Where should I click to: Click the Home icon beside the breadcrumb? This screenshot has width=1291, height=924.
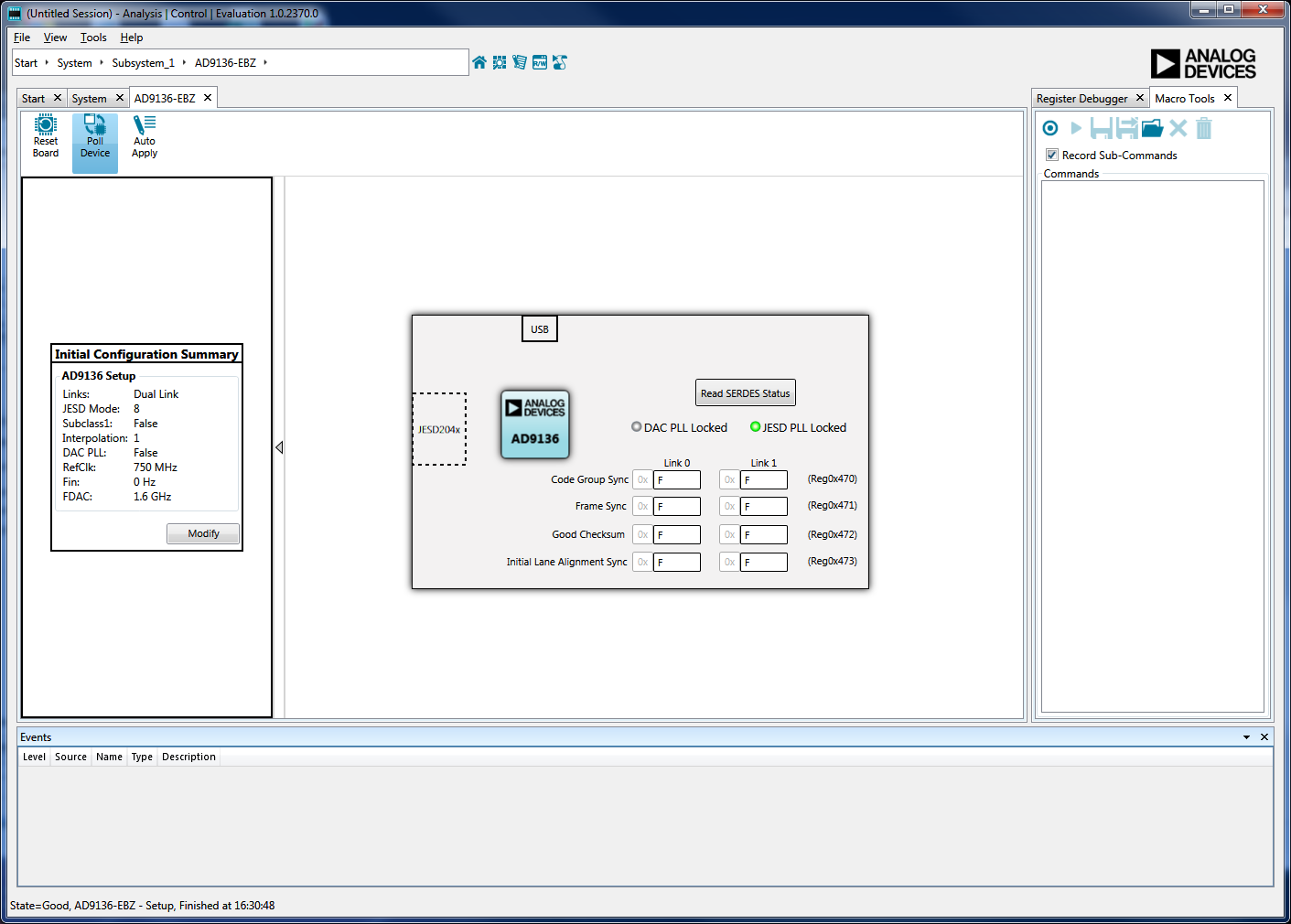click(x=479, y=62)
